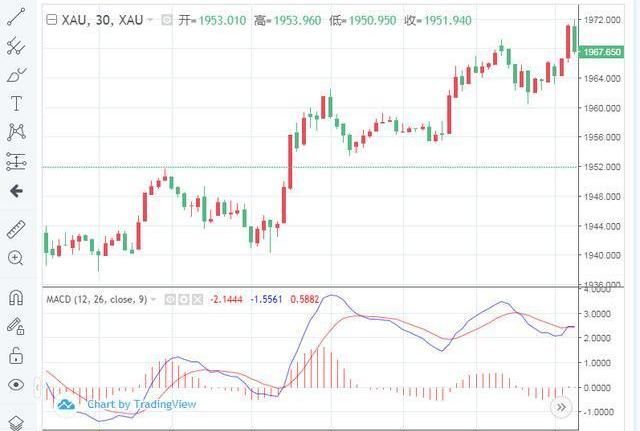Image resolution: width=640 pixels, height=431 pixels.
Task: Open MACD indicator settings icon
Action: pyautogui.click(x=184, y=300)
